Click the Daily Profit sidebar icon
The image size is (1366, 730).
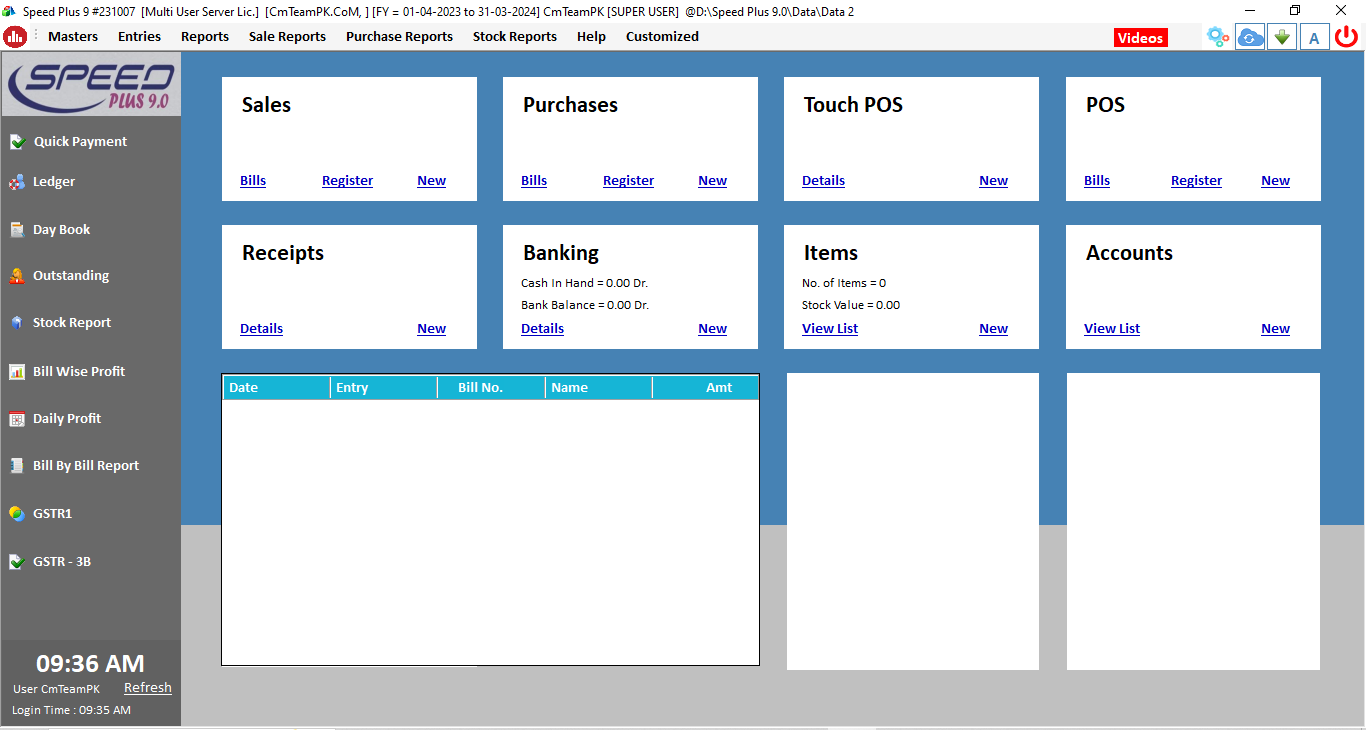coord(17,419)
